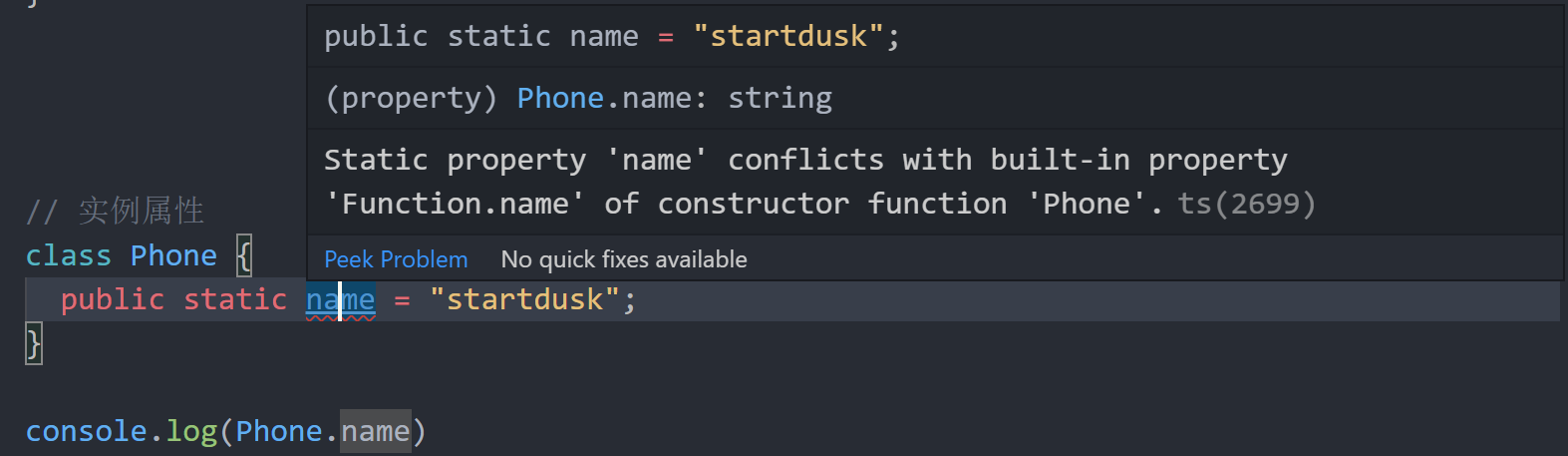The image size is (1568, 456).
Task: Place cursor on underlined name in class body
Action: tap(341, 299)
